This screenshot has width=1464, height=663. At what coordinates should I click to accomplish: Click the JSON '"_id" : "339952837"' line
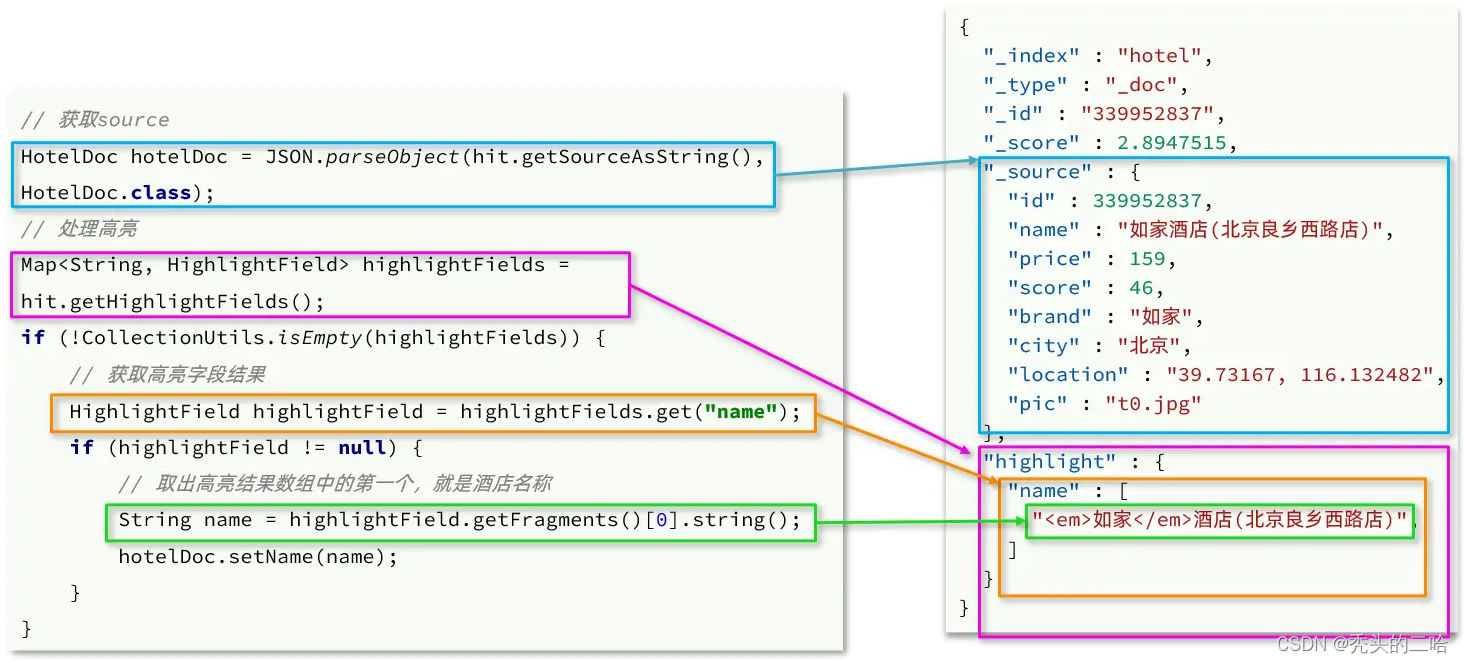[x=1104, y=114]
